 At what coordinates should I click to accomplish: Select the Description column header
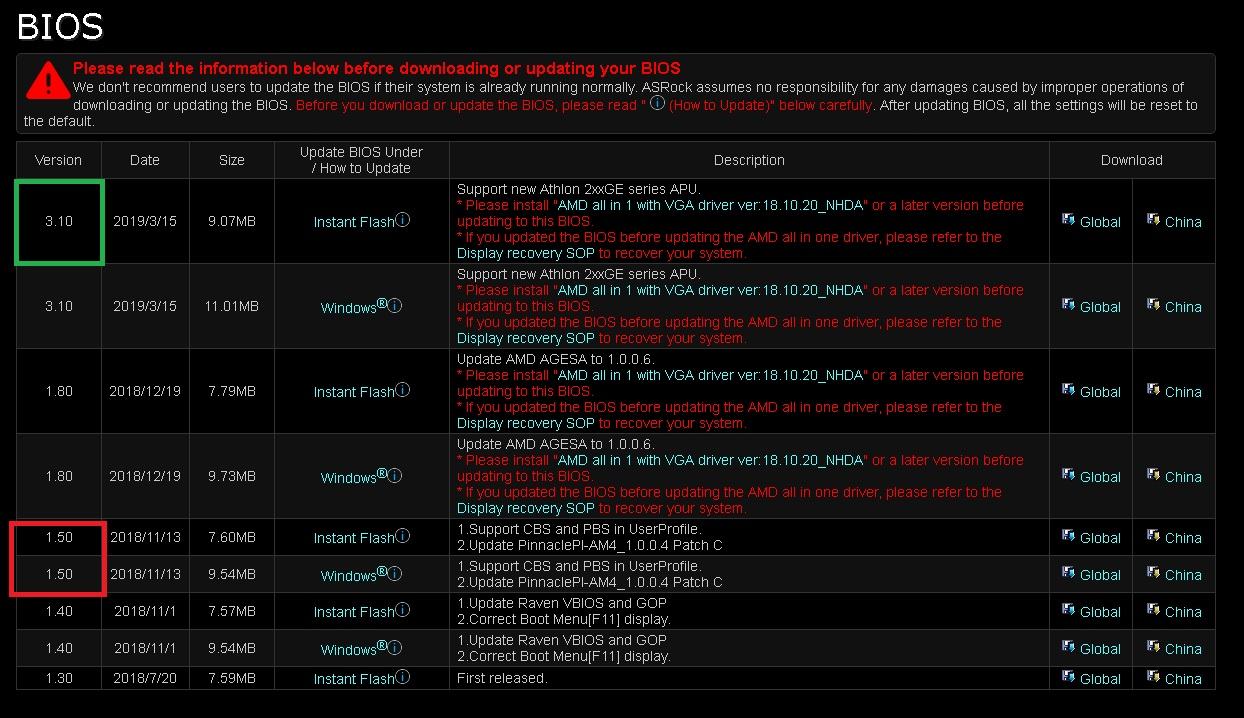click(749, 160)
